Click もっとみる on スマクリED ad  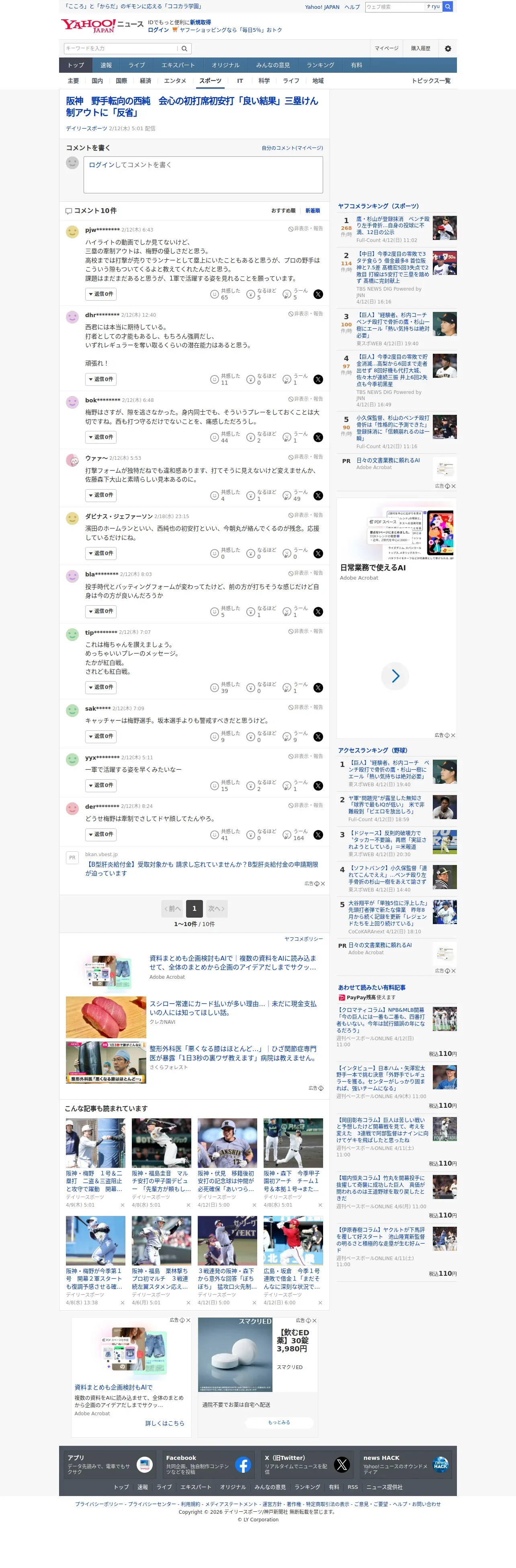[x=279, y=1422]
